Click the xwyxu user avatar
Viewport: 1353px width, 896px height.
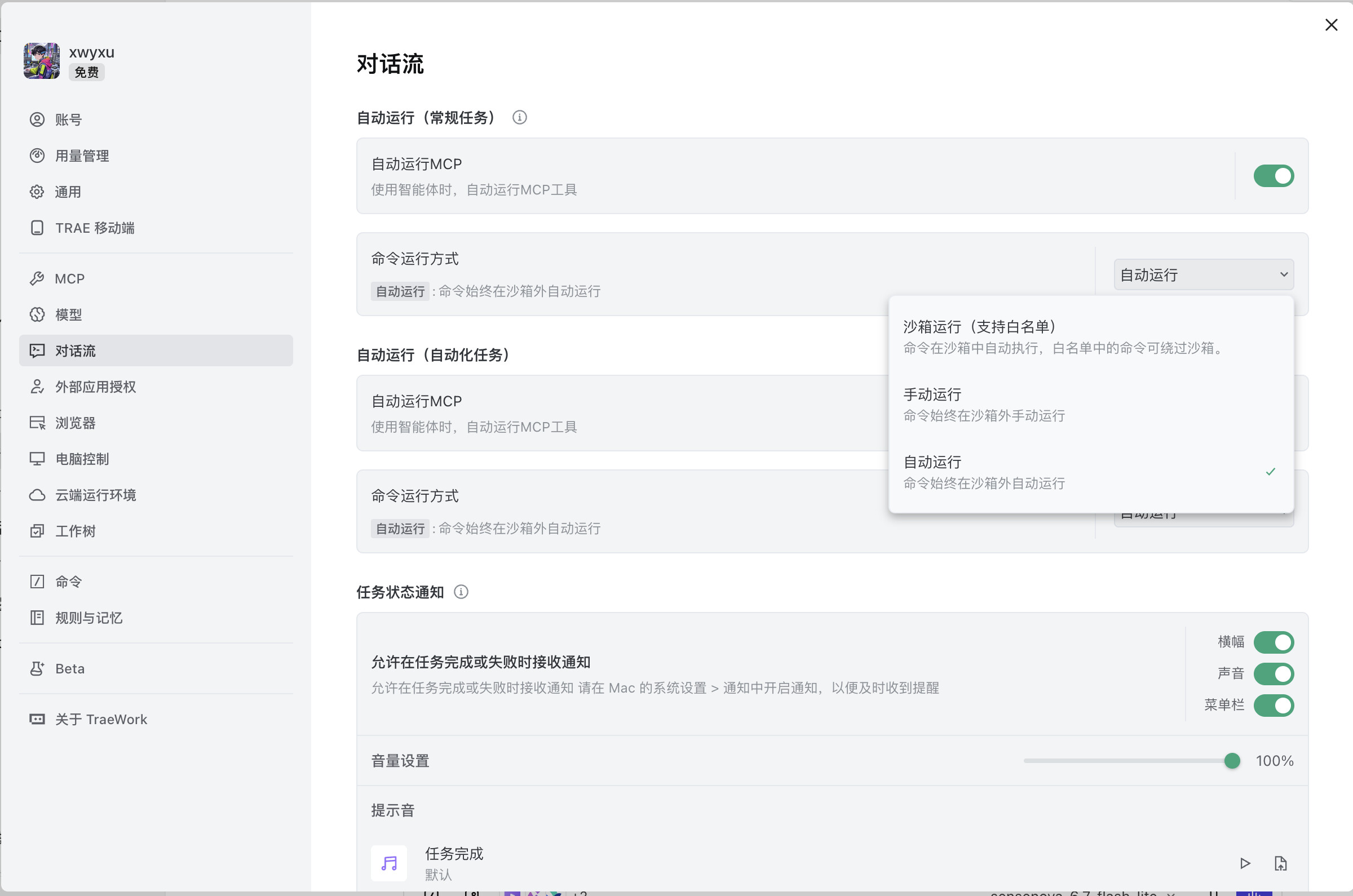click(x=41, y=60)
